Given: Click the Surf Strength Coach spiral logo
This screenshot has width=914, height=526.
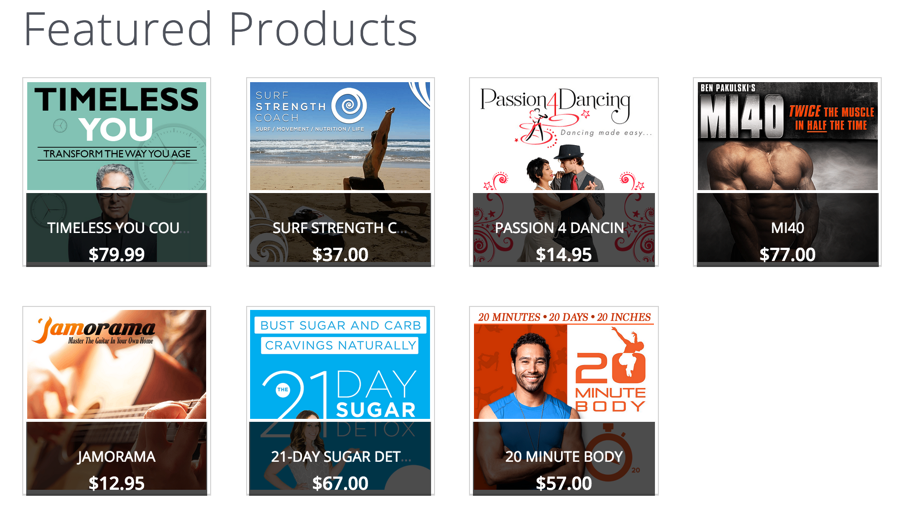Looking at the screenshot, I should point(349,106).
